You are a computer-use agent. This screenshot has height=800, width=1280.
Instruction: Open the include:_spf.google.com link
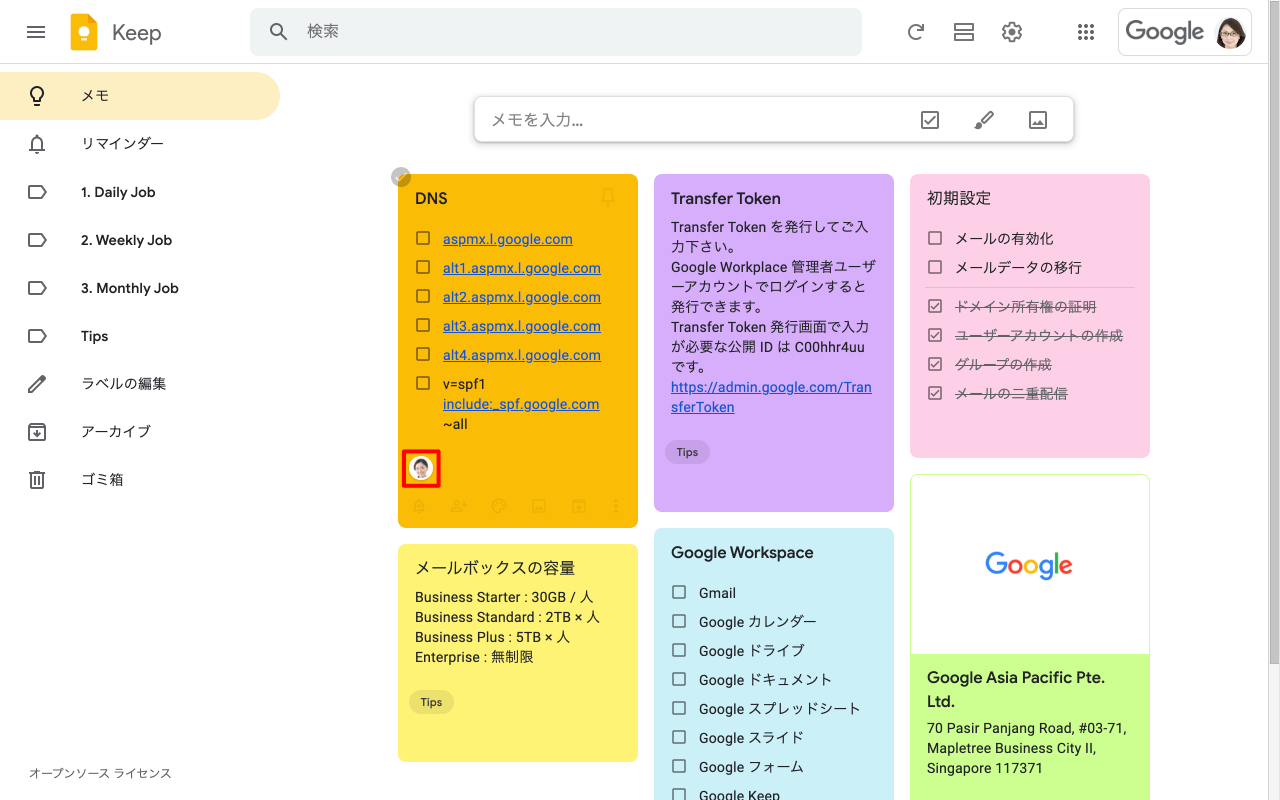click(521, 404)
